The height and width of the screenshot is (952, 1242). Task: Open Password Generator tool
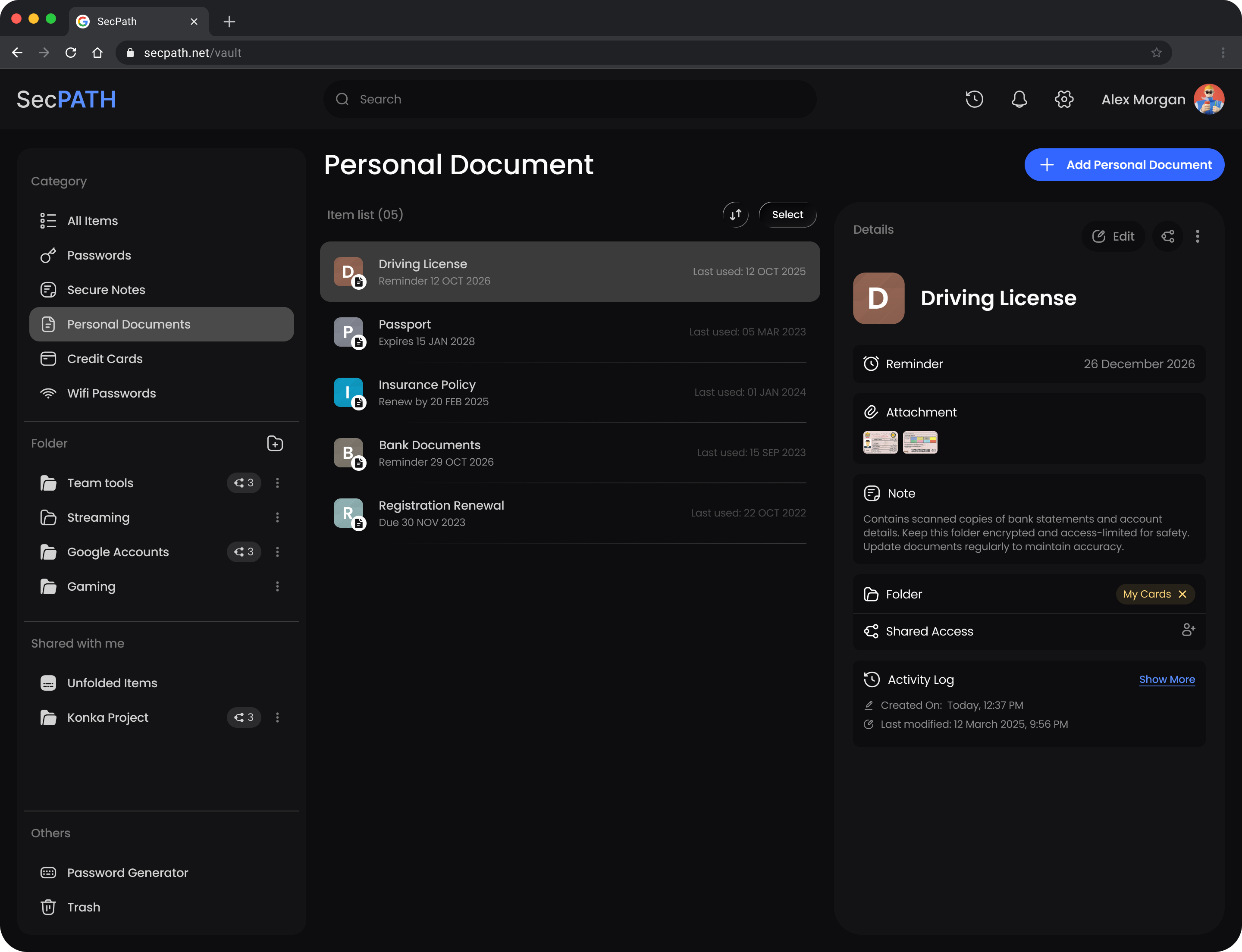[x=162, y=873]
